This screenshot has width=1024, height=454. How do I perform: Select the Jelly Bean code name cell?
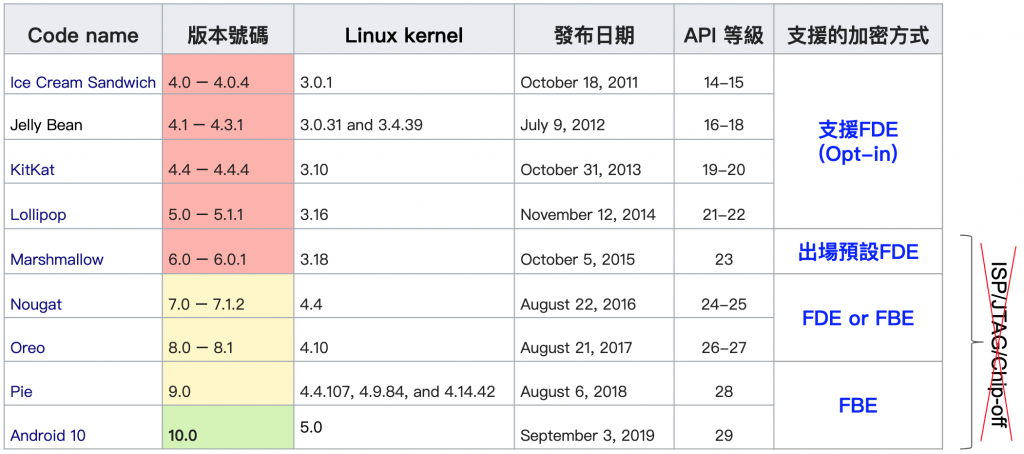(x=84, y=118)
